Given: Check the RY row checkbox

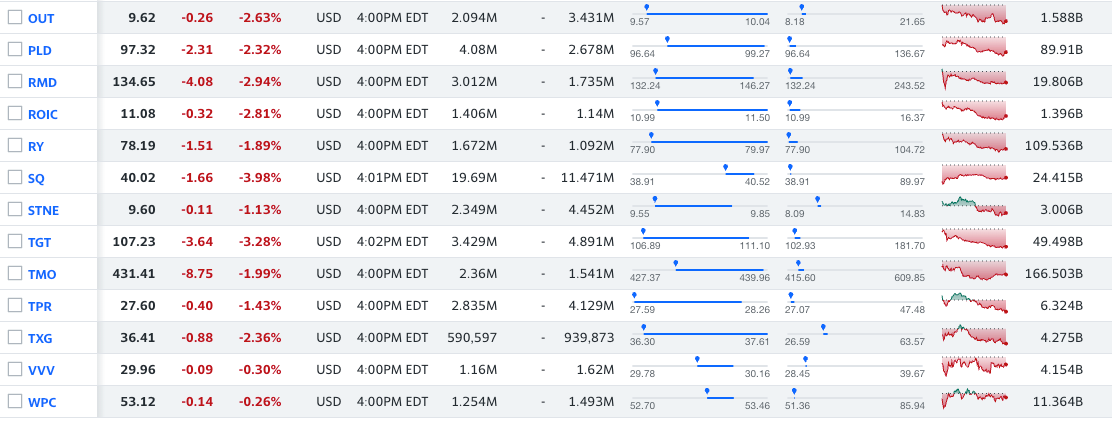Looking at the screenshot, I should pos(15,145).
